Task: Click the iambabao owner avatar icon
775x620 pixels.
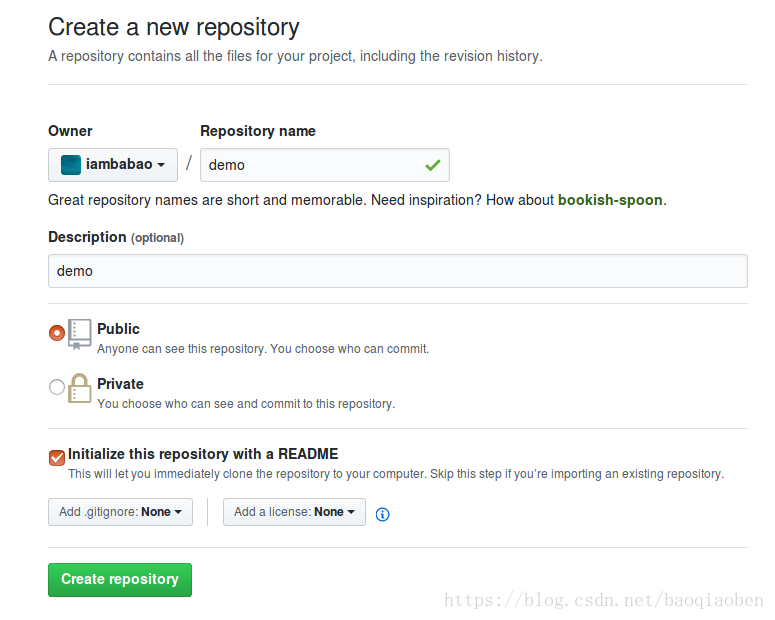Action: coord(71,165)
